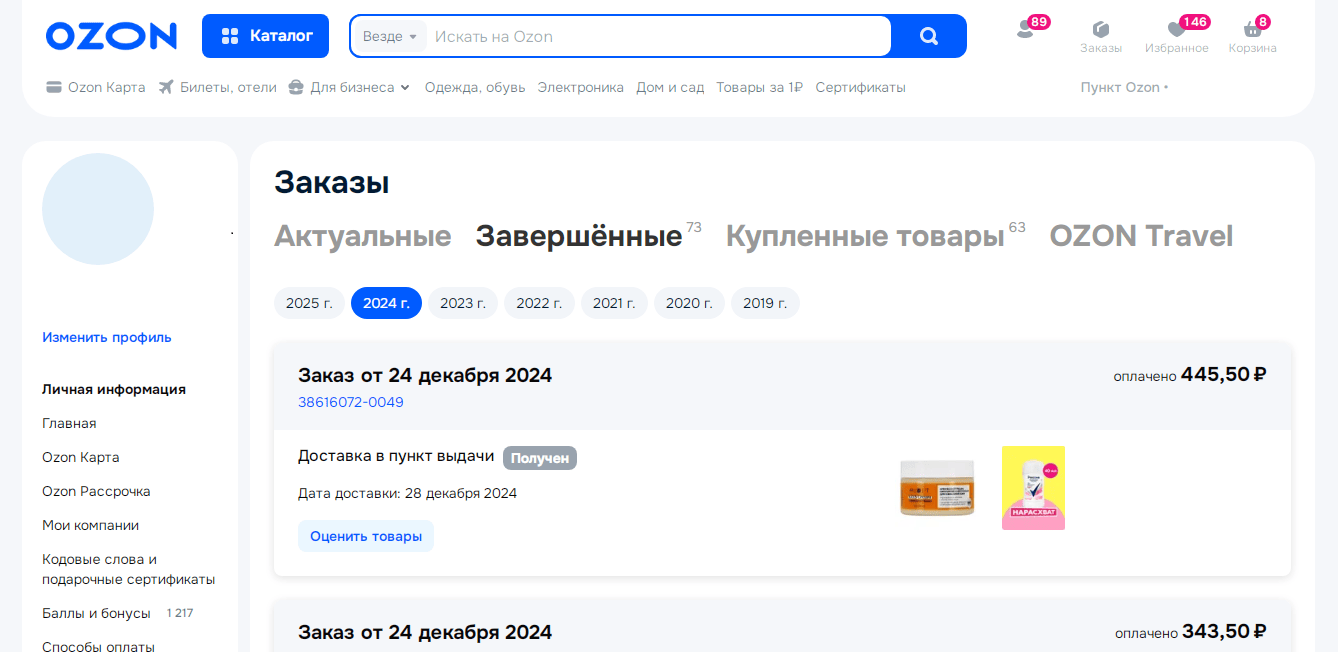This screenshot has height=652, width=1338.
Task: Open Одежда, обувь category
Action: pyautogui.click(x=475, y=87)
